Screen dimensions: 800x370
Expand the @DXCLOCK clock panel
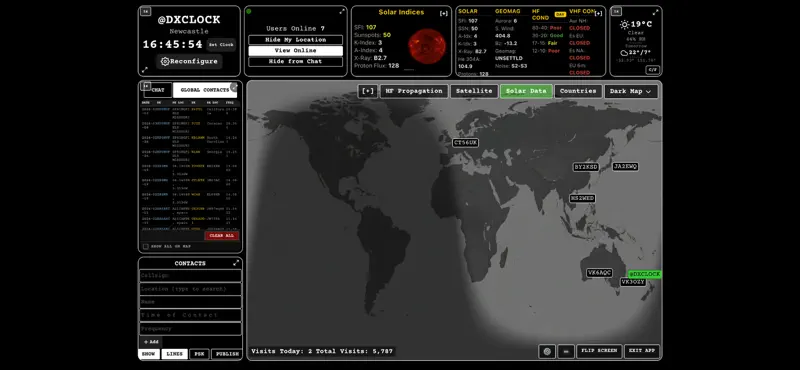[145, 69]
